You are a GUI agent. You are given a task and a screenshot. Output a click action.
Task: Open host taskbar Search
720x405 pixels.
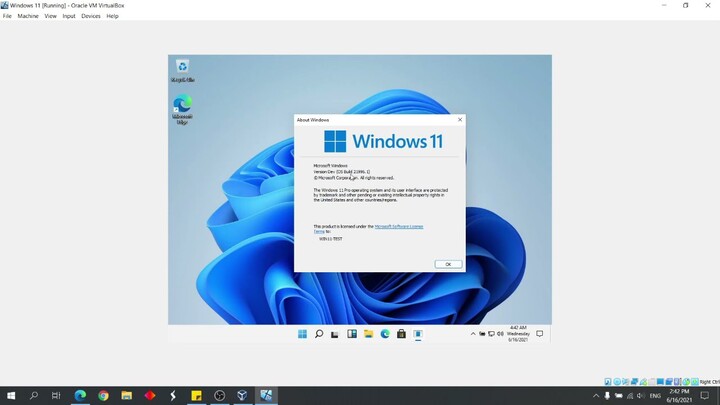34,395
